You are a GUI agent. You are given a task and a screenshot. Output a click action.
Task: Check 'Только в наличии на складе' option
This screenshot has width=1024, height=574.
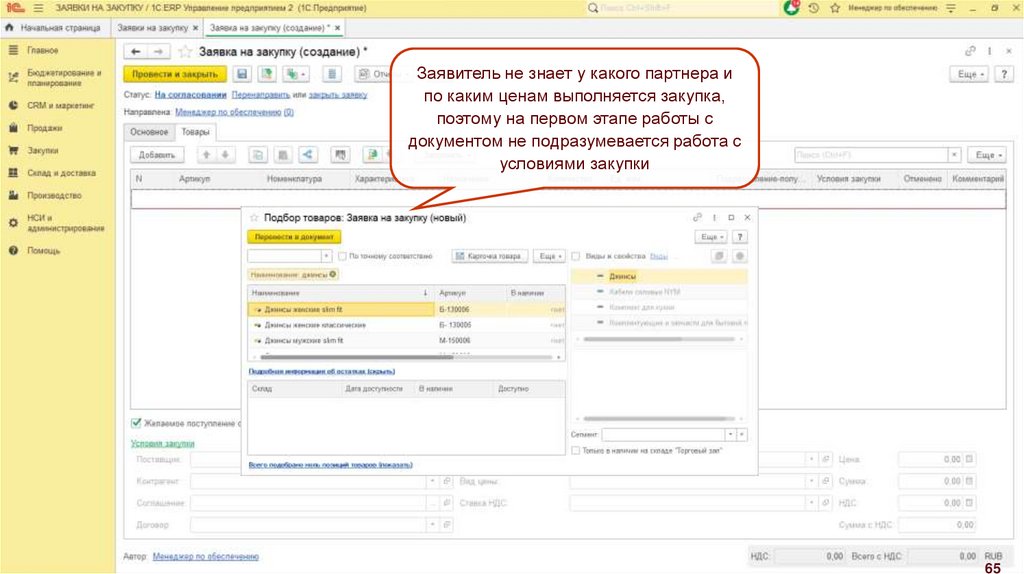coord(575,451)
